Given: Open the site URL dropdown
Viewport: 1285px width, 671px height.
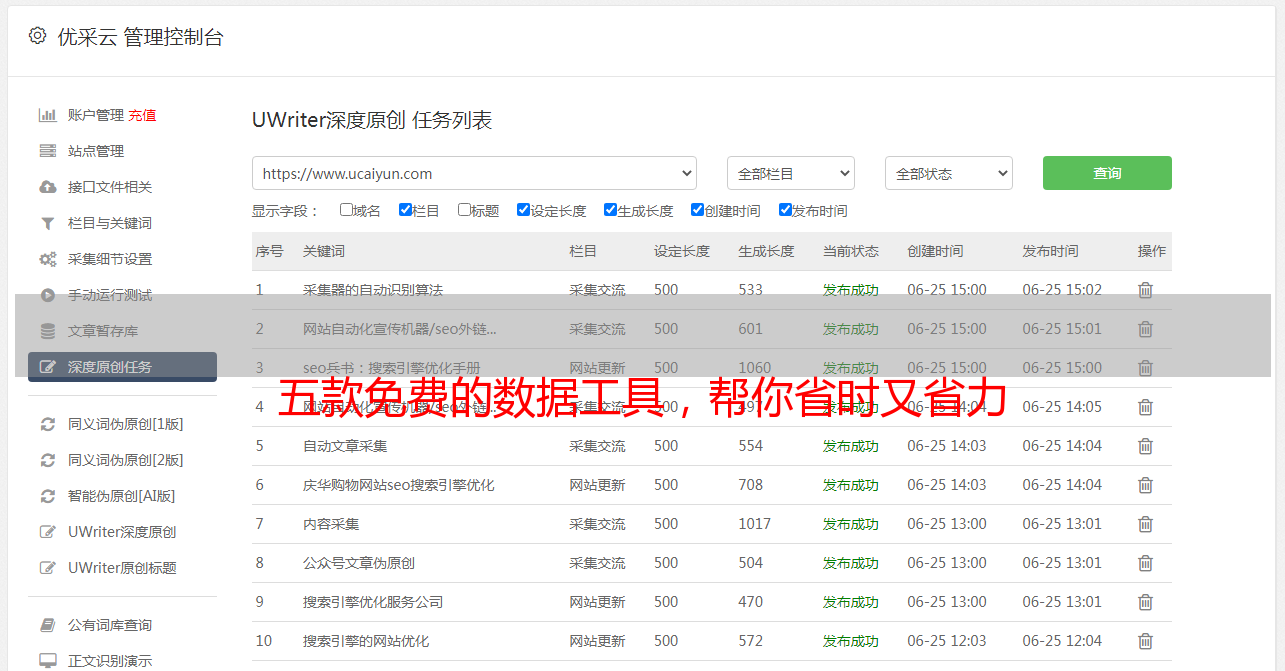Looking at the screenshot, I should pyautogui.click(x=474, y=173).
